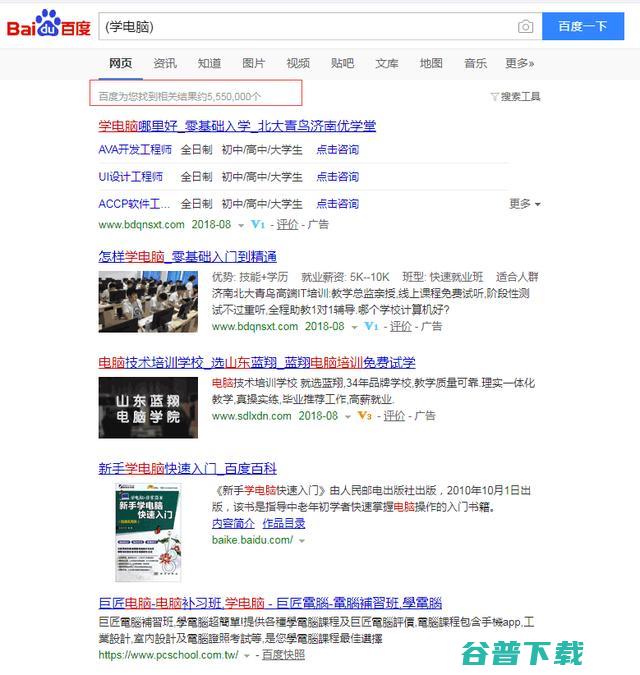Click 点击咨询 in UI设计工程师 row
This screenshot has width=640, height=675.
[337, 176]
